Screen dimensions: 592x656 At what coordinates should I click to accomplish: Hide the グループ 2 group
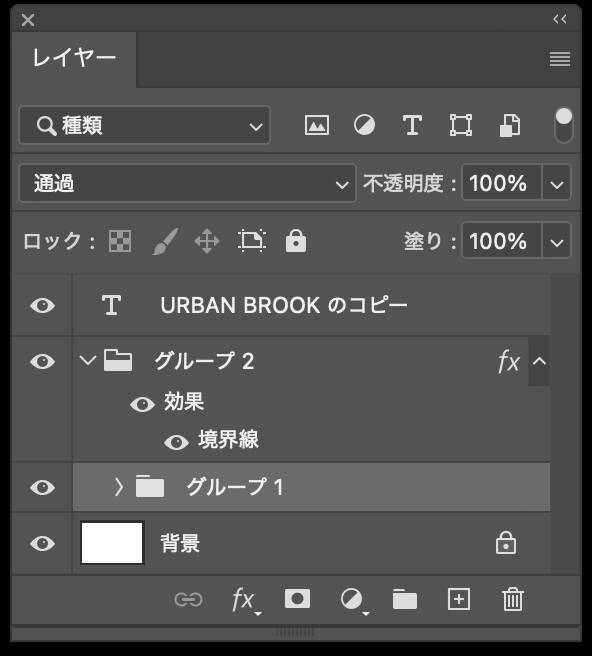43,361
